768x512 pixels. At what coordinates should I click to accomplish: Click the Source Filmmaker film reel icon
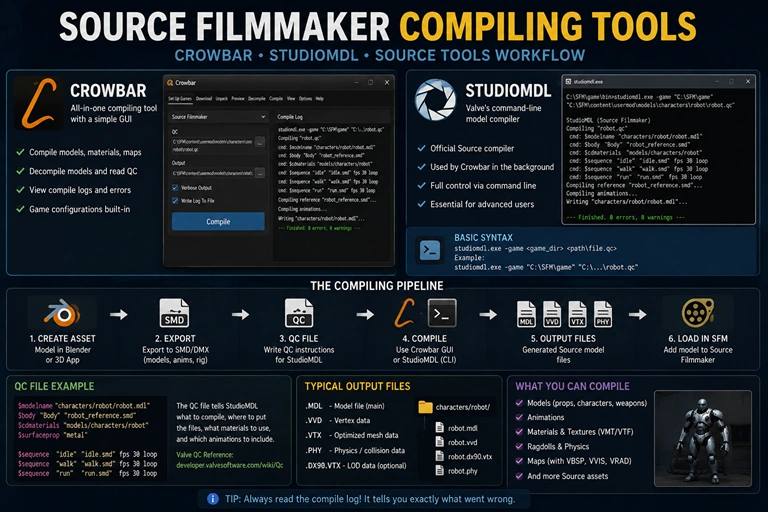coord(697,313)
